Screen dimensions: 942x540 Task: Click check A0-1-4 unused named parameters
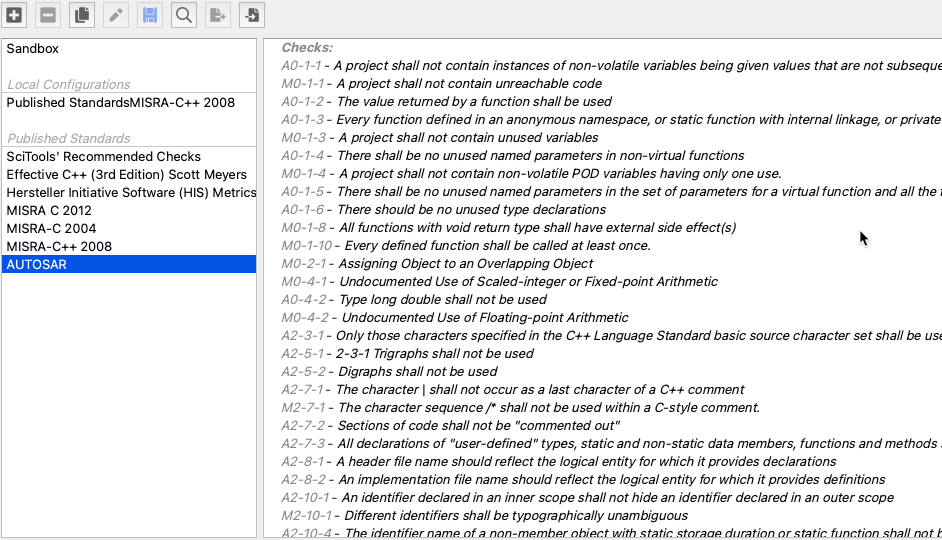click(513, 156)
